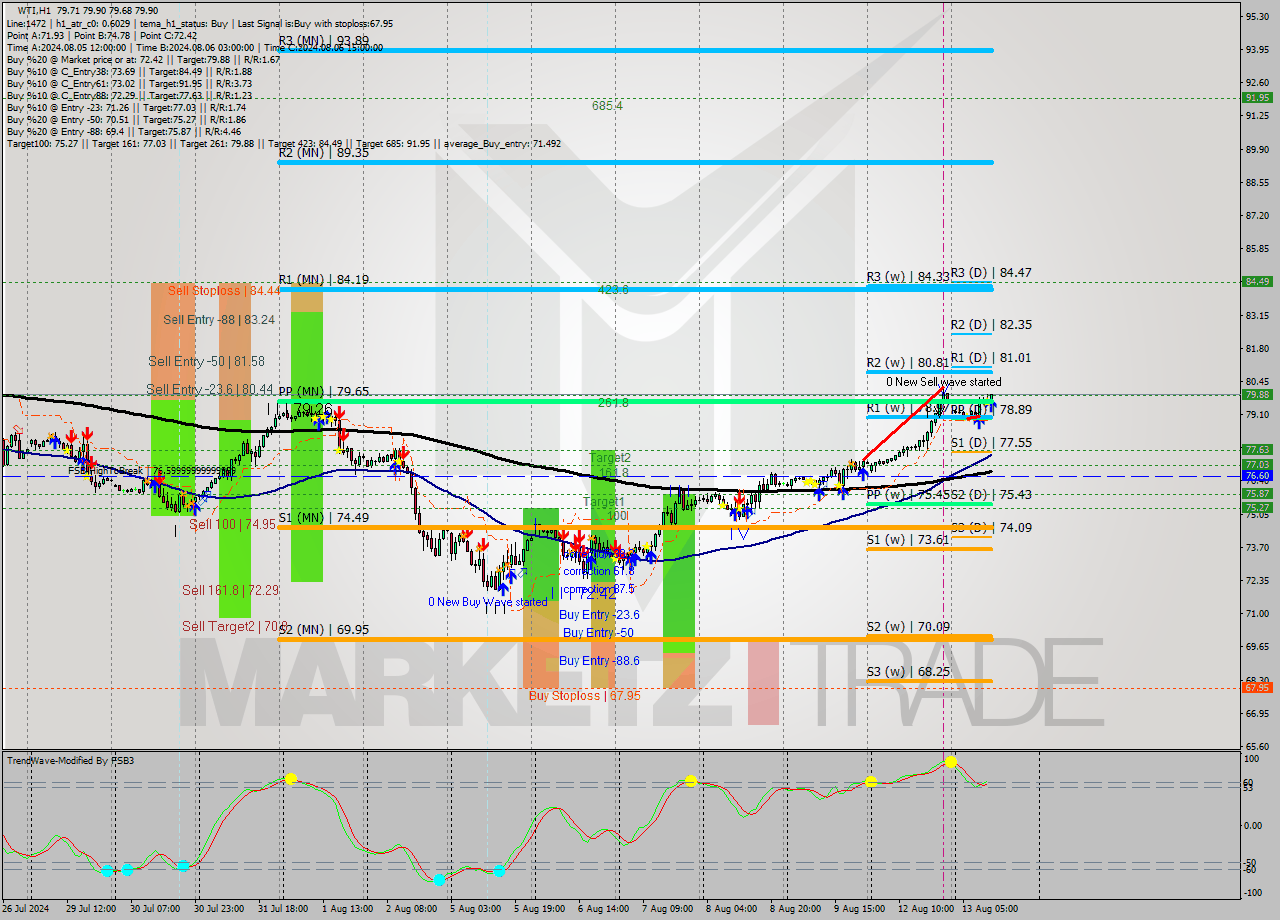Click the oscillator yellow peak dot near 12 Aug
Image resolution: width=1280 pixels, height=920 pixels.
tap(951, 762)
